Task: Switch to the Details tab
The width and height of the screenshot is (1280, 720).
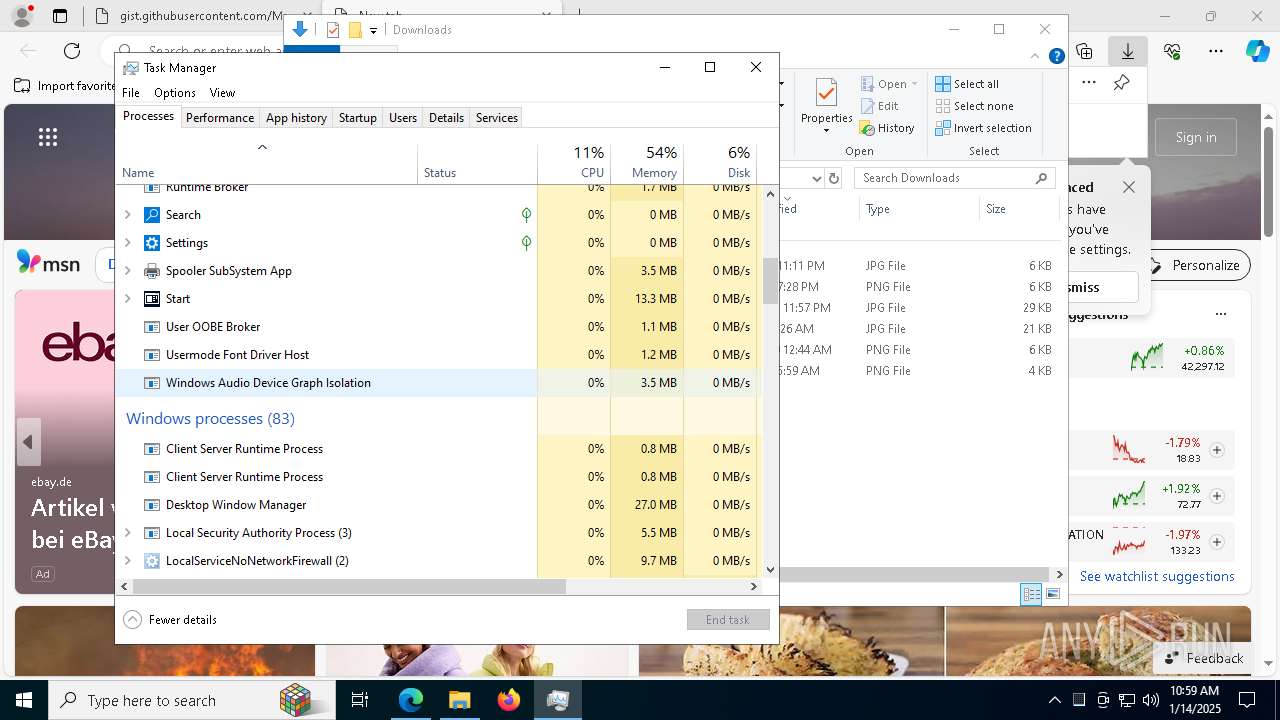Action: (446, 118)
